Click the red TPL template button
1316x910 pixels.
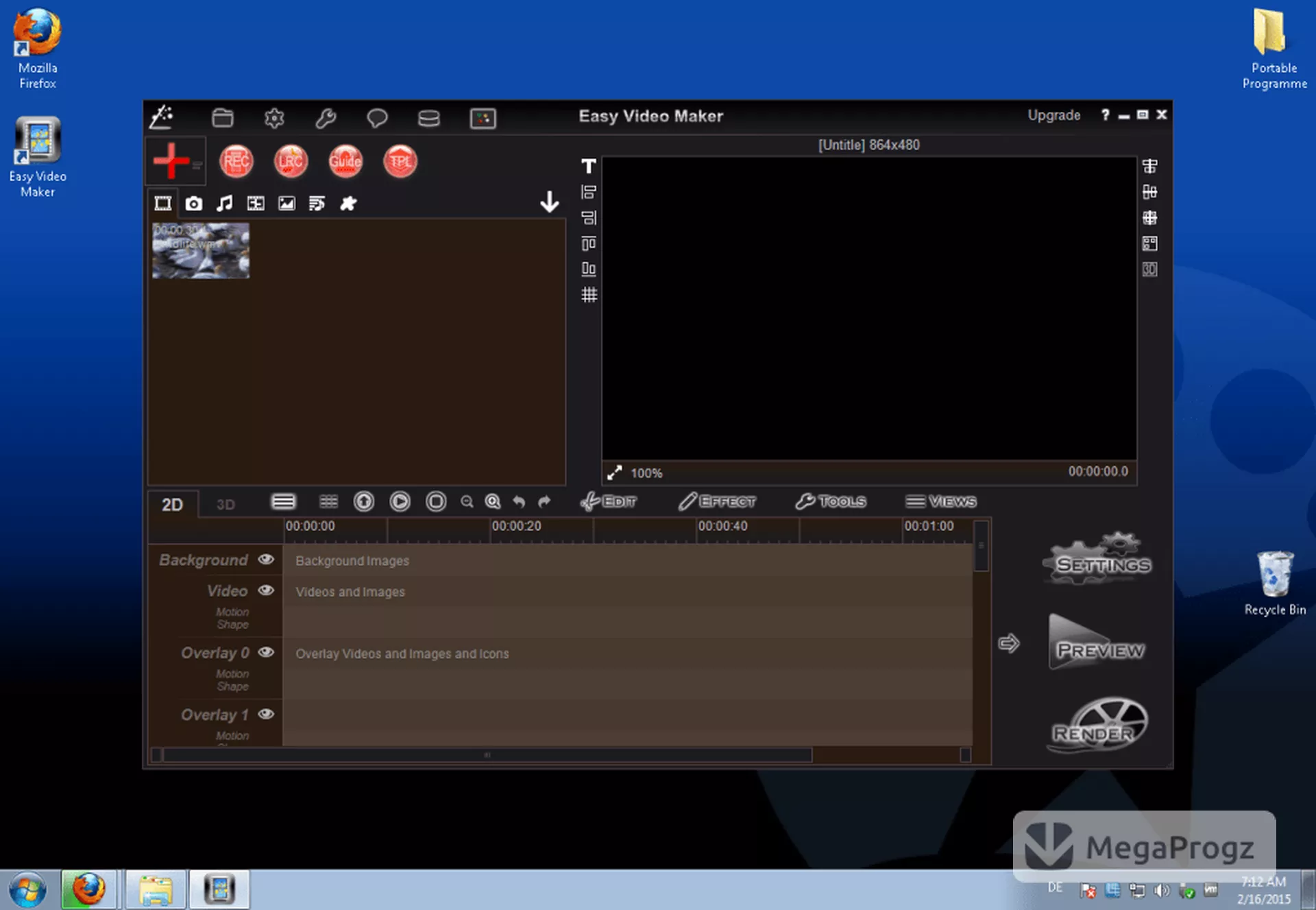click(400, 161)
